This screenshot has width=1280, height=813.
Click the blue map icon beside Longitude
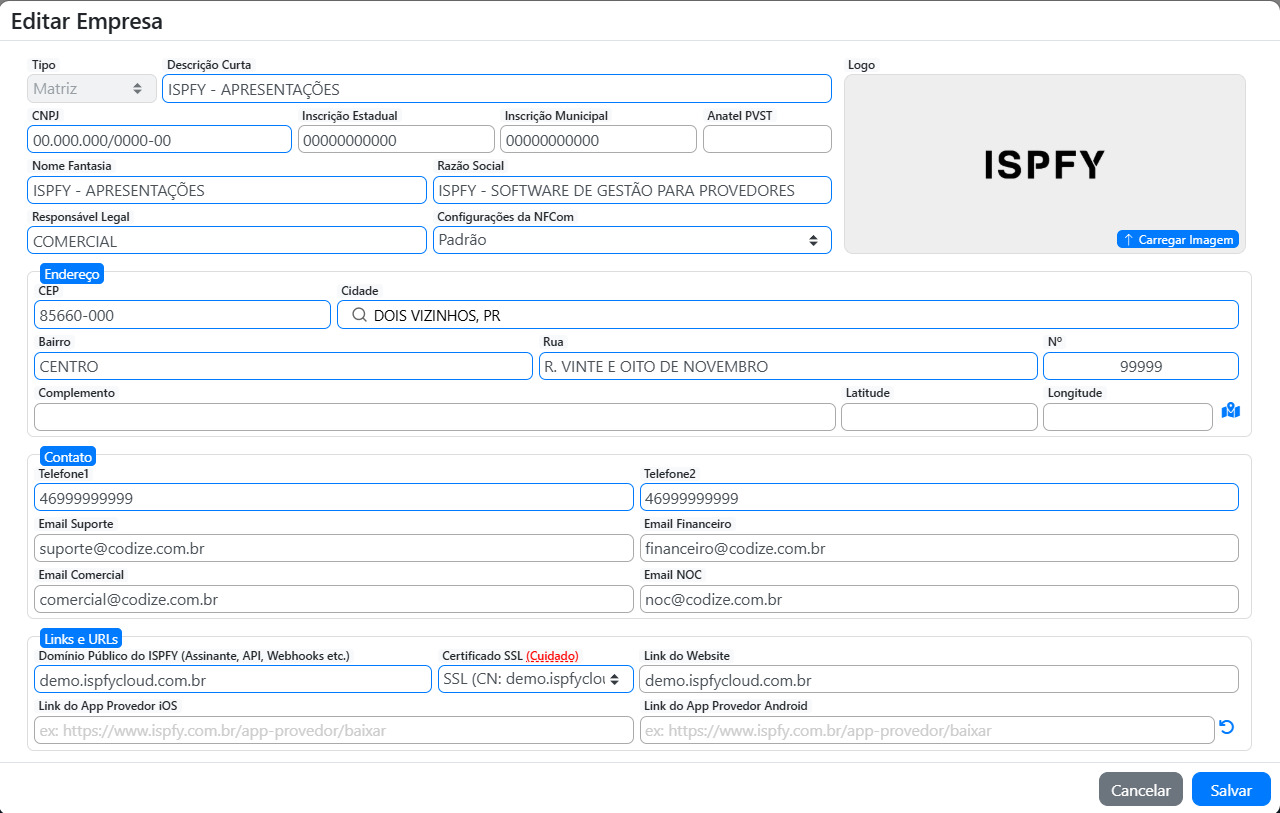pos(1230,411)
